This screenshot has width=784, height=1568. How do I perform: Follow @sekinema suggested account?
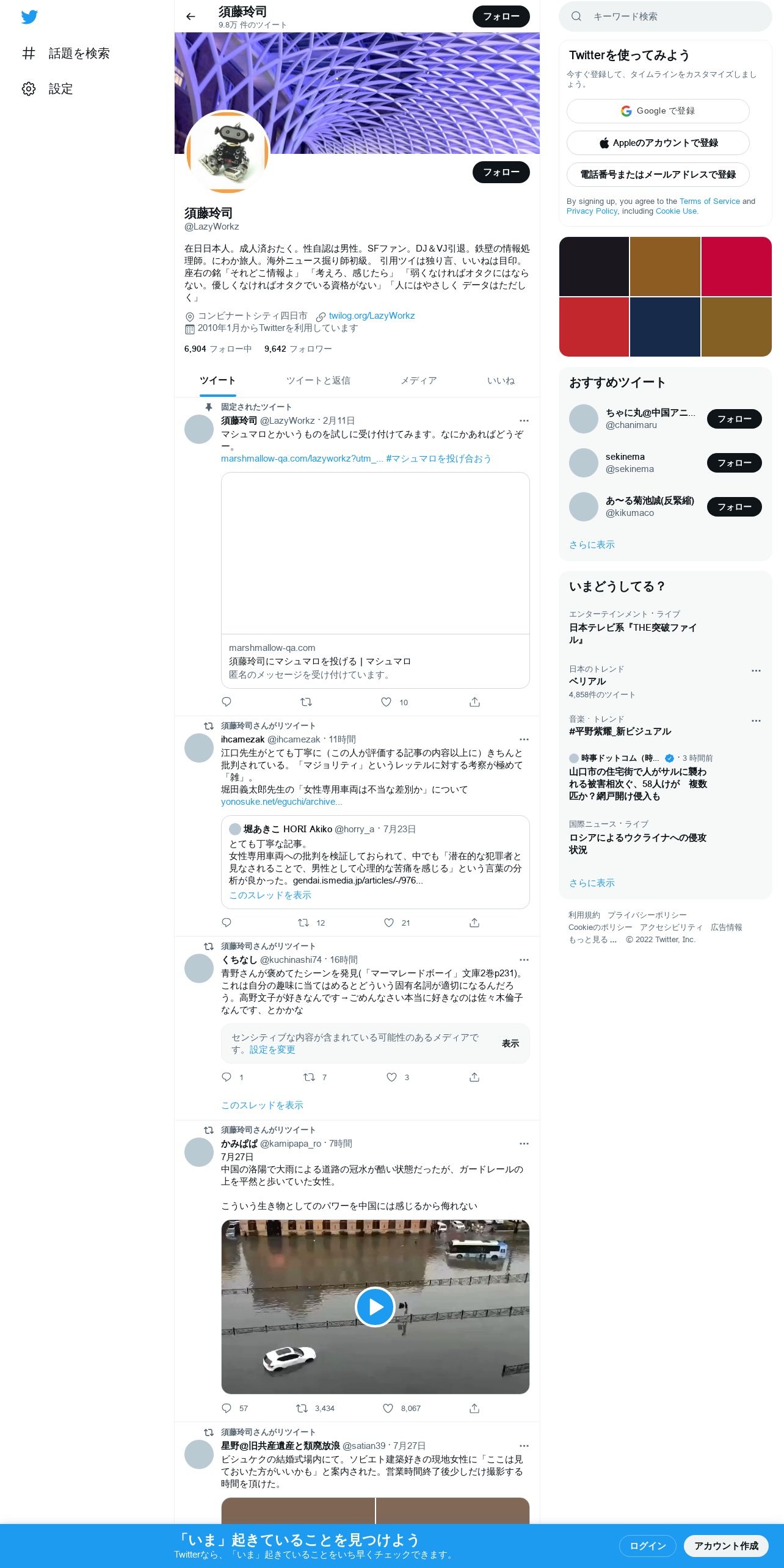pyautogui.click(x=734, y=463)
